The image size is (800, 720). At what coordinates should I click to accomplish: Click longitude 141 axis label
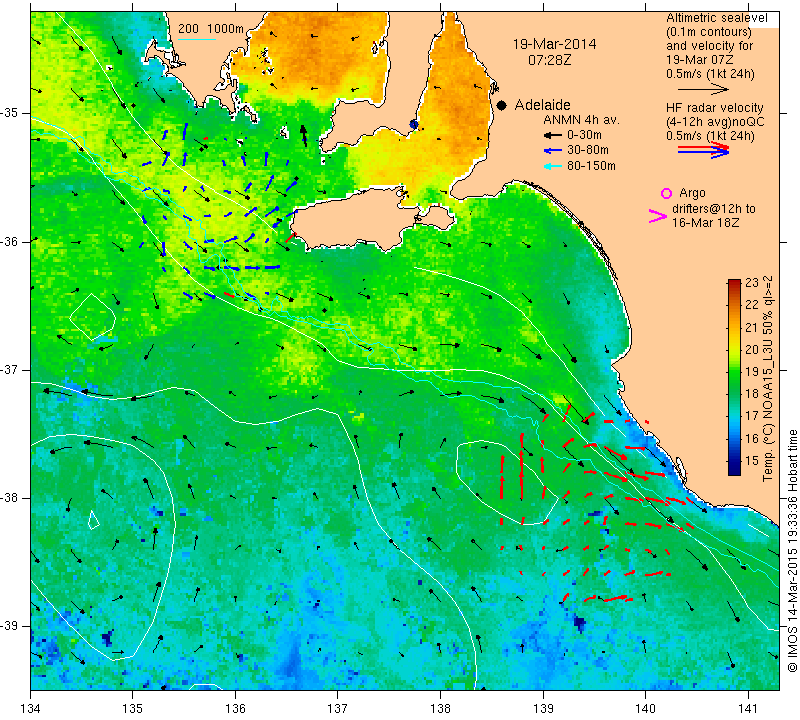point(748,708)
